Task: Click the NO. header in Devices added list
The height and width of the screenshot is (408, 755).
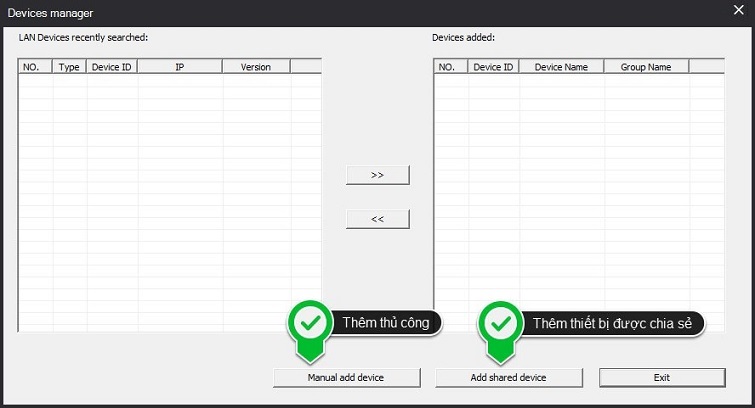Action: point(447,67)
